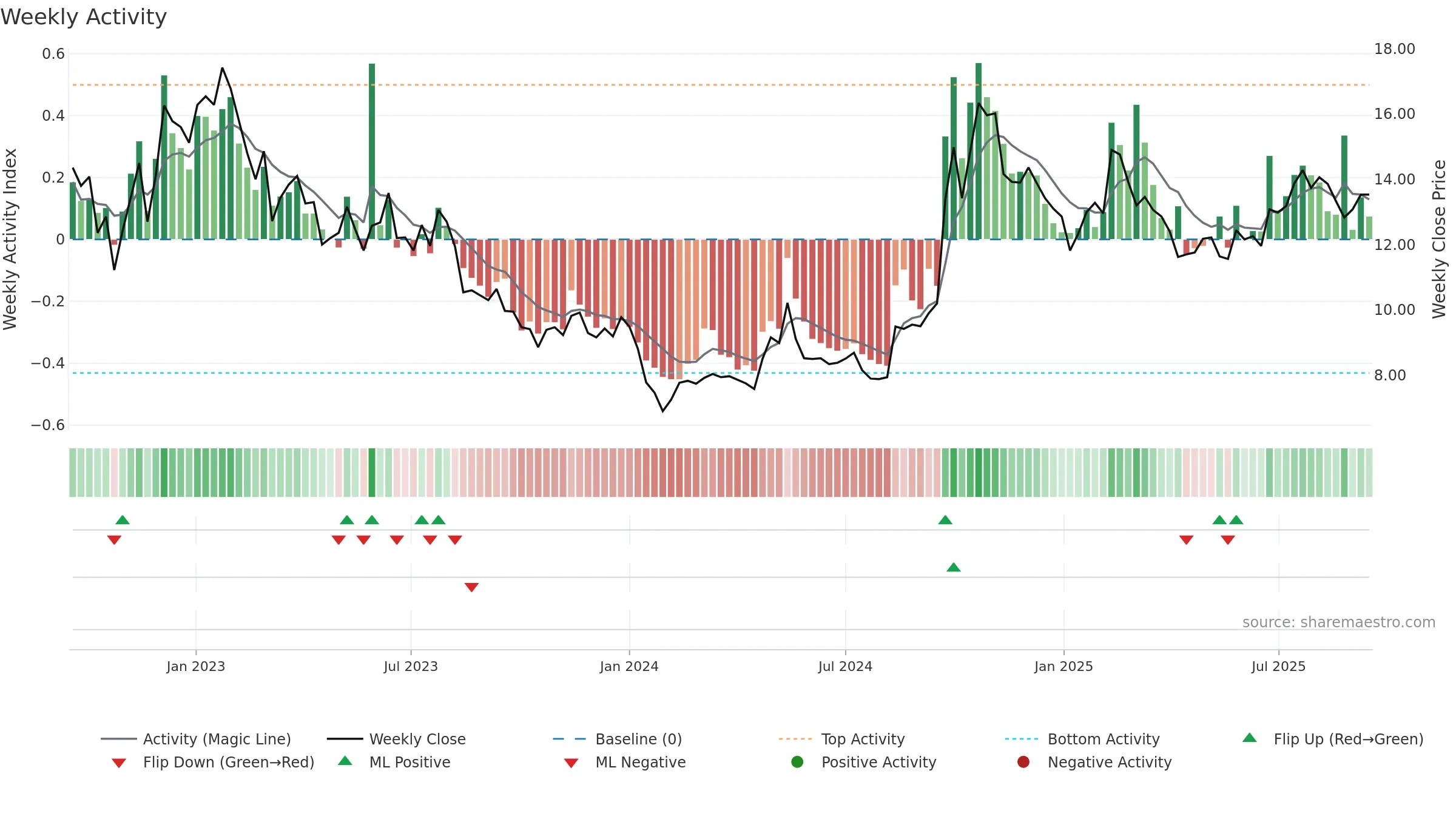Click the "Jul 2025" x-axis label
Image resolution: width=1456 pixels, height=819 pixels.
point(1278,666)
